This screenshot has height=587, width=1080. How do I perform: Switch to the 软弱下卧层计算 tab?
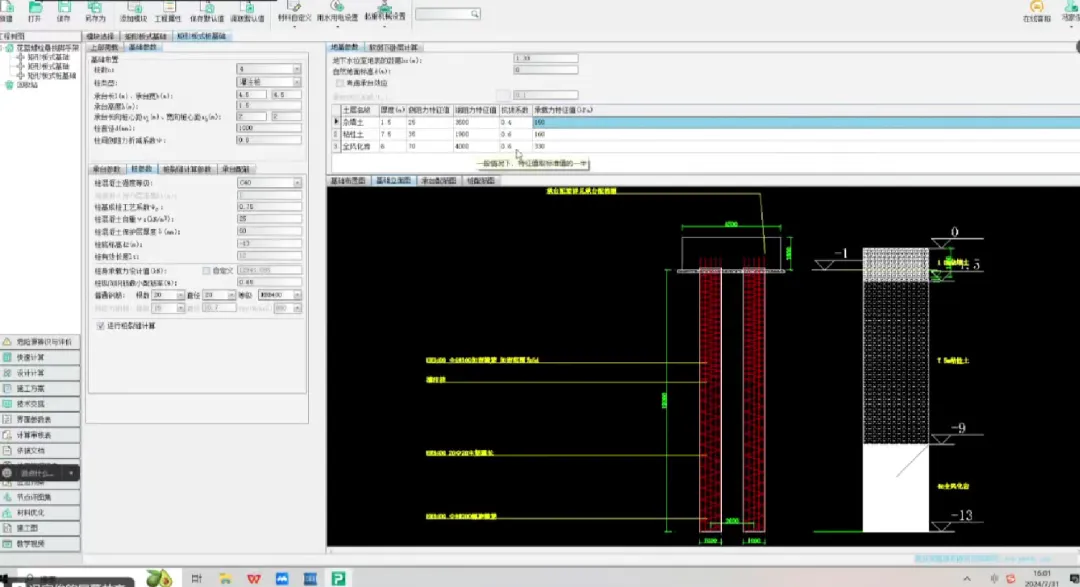393,47
